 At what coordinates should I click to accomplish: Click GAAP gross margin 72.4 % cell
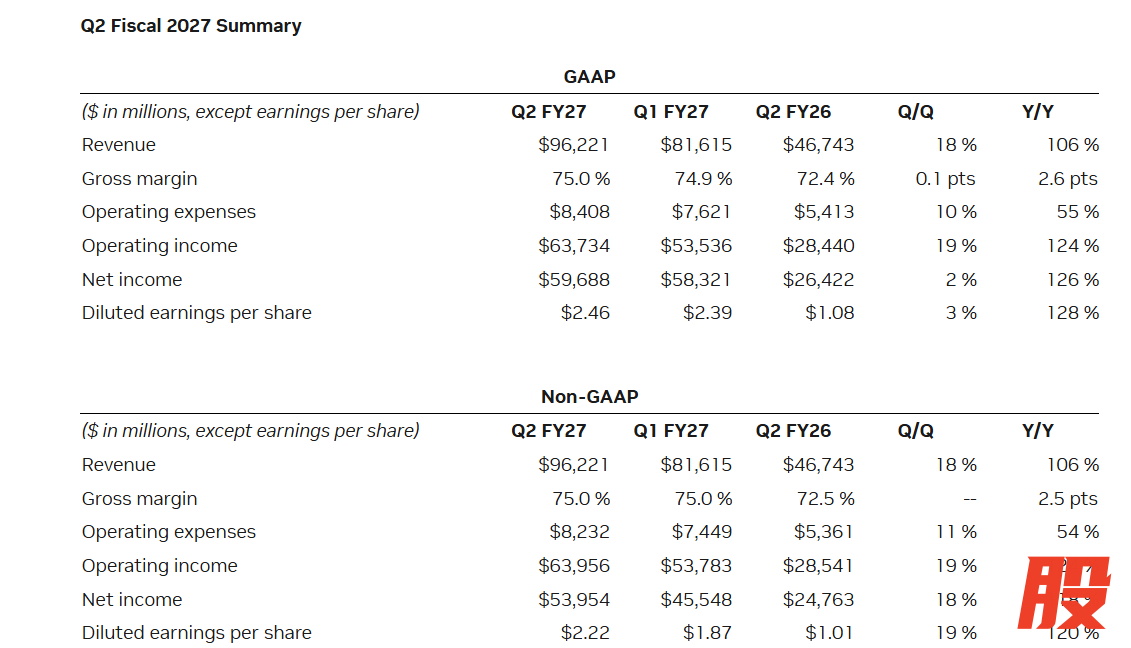click(825, 179)
